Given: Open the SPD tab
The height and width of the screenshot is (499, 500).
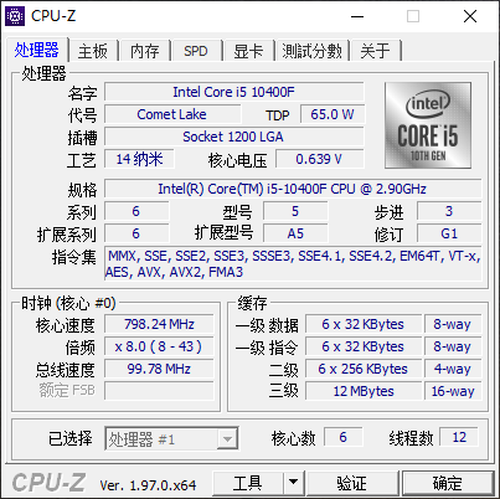Looking at the screenshot, I should 196,51.
